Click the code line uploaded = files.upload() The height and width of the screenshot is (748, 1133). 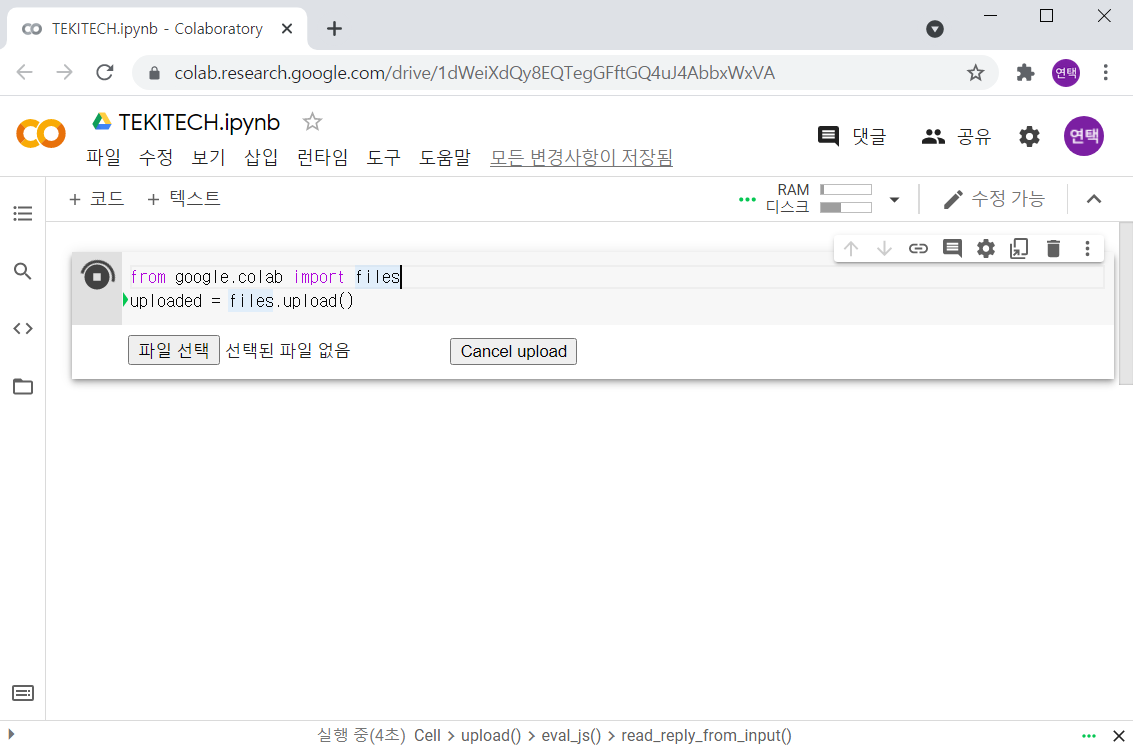click(x=242, y=301)
